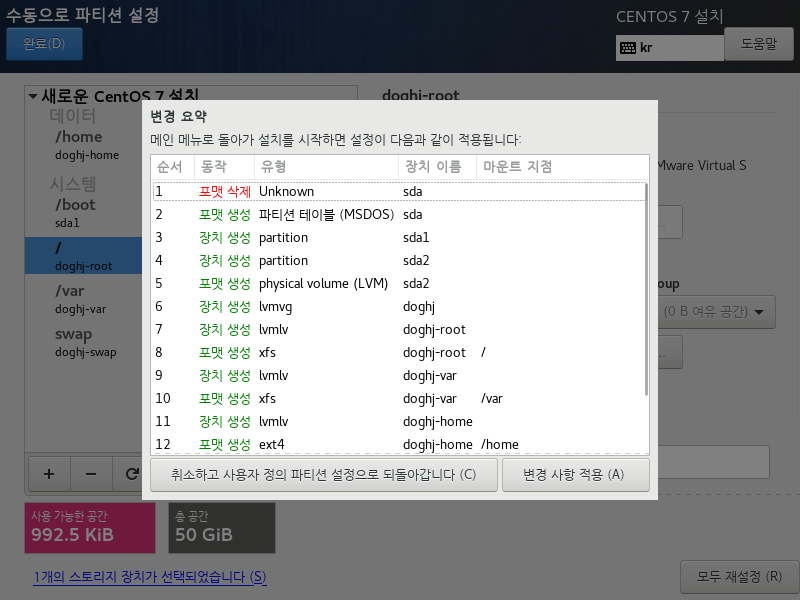Select the /home doghj-home partition entry
800x600 pixels.
pyautogui.click(x=84, y=145)
